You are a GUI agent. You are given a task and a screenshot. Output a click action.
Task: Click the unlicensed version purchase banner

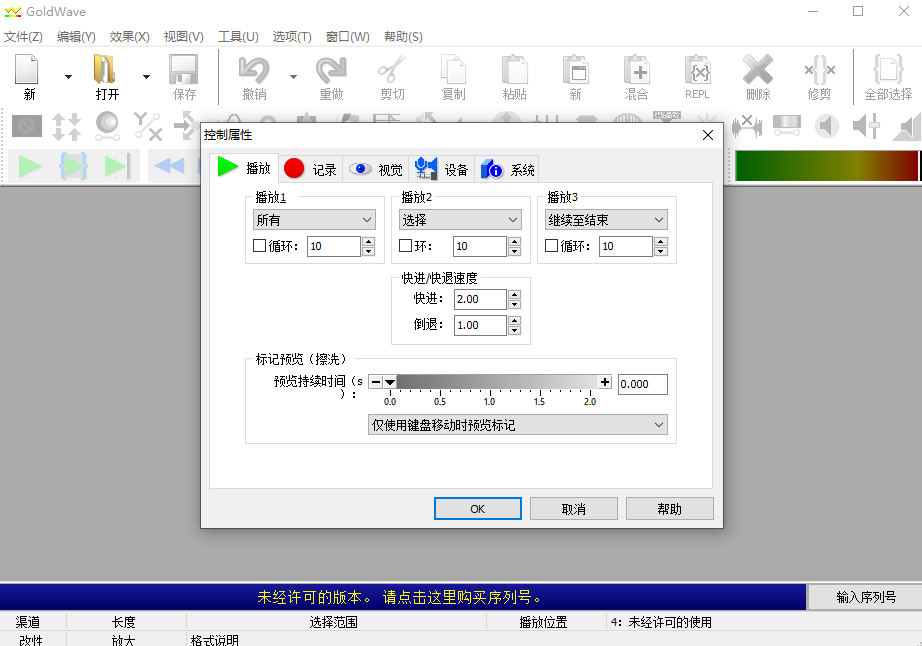click(403, 597)
